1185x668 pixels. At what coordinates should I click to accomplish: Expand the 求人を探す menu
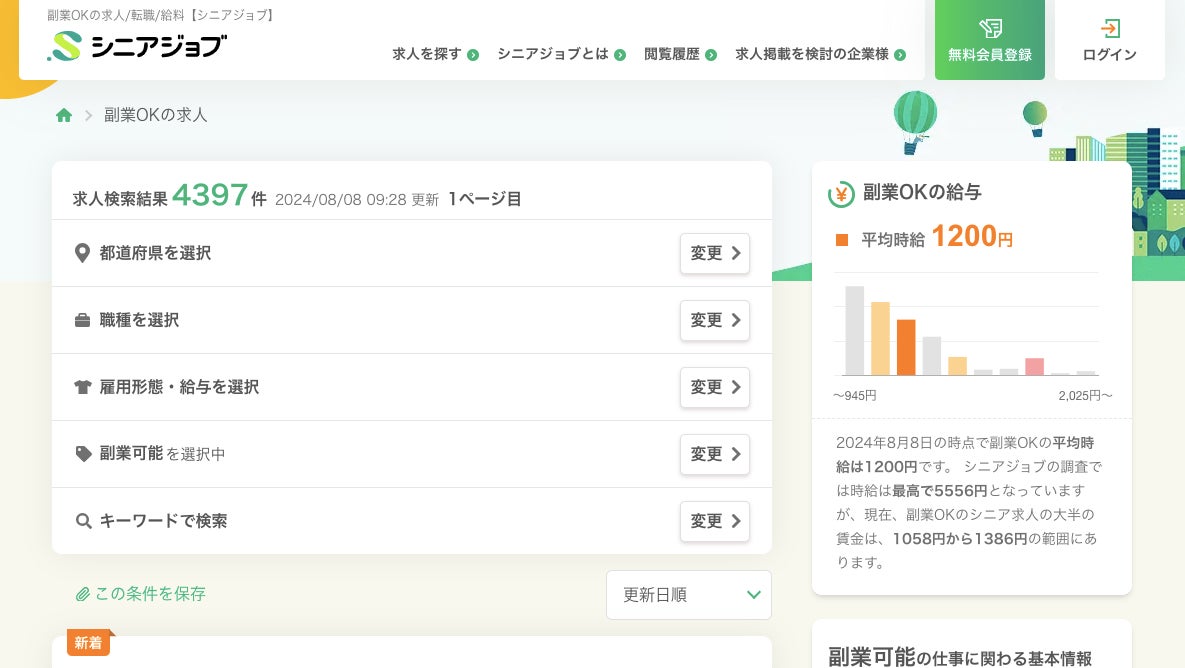[435, 55]
